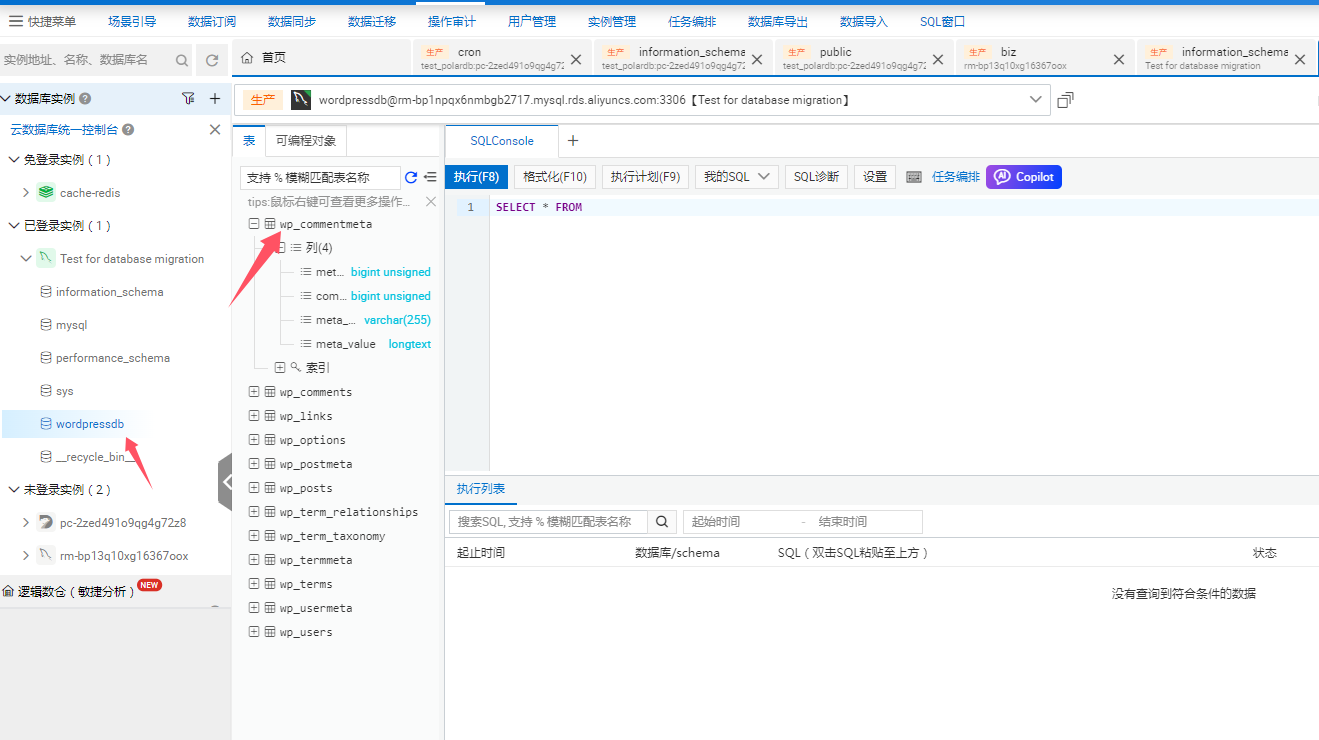Open the SQL窗口 menu
The height and width of the screenshot is (740, 1319).
pyautogui.click(x=942, y=21)
